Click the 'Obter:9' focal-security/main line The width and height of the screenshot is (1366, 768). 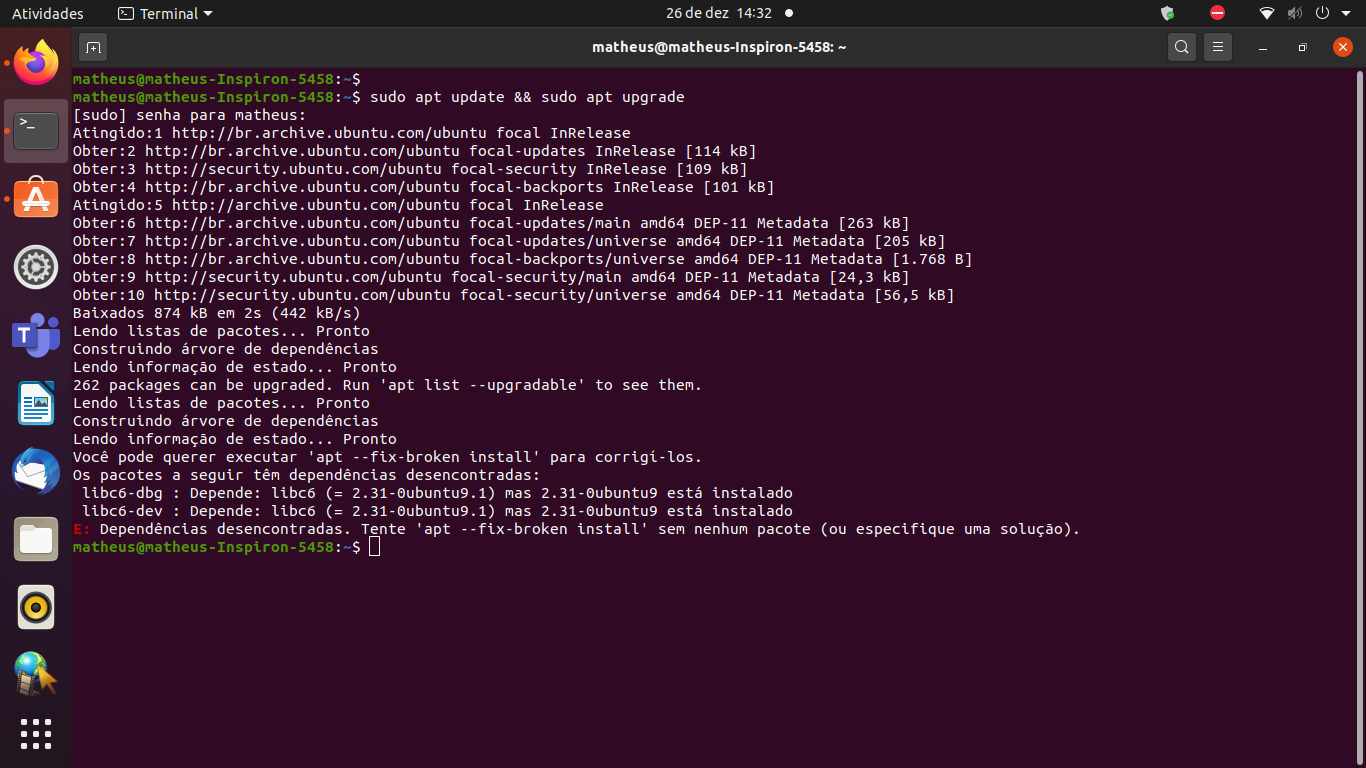tap(491, 277)
